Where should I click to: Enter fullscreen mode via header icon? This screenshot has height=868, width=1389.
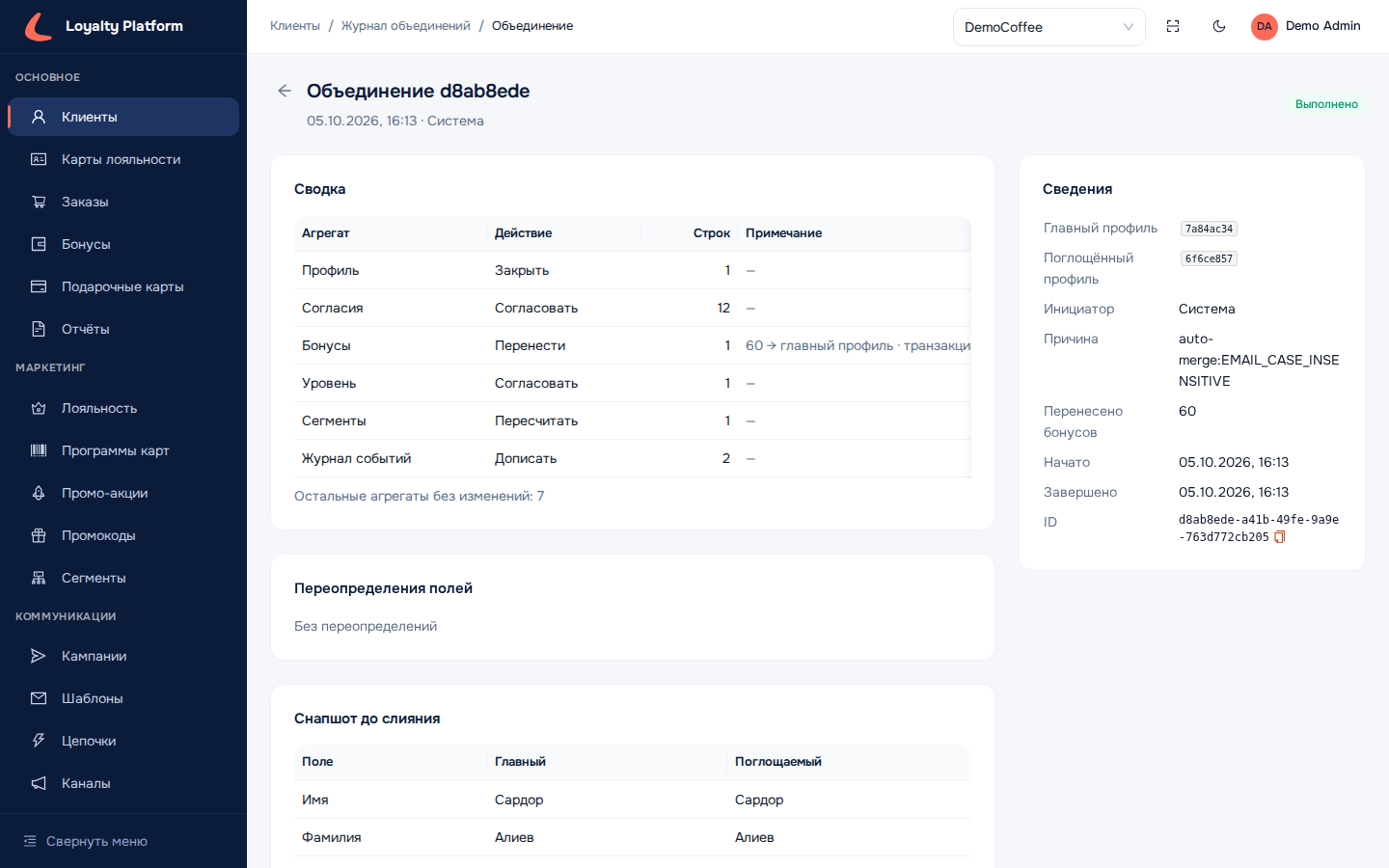(x=1173, y=26)
